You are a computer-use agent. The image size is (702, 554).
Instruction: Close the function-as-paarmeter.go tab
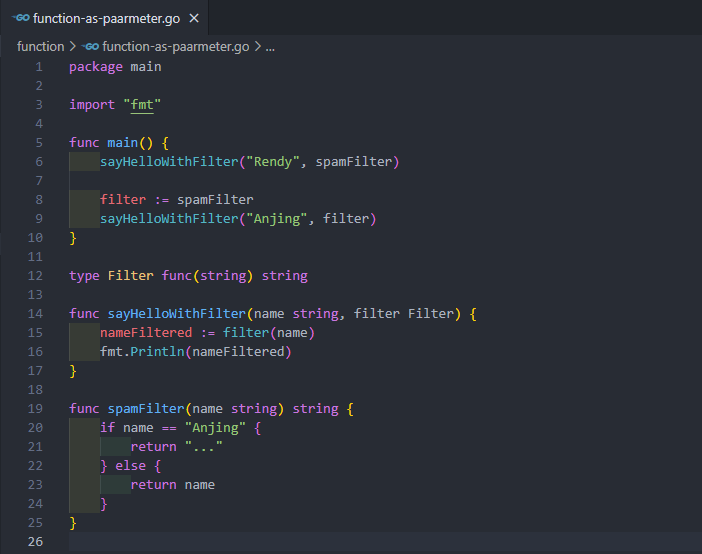194,18
